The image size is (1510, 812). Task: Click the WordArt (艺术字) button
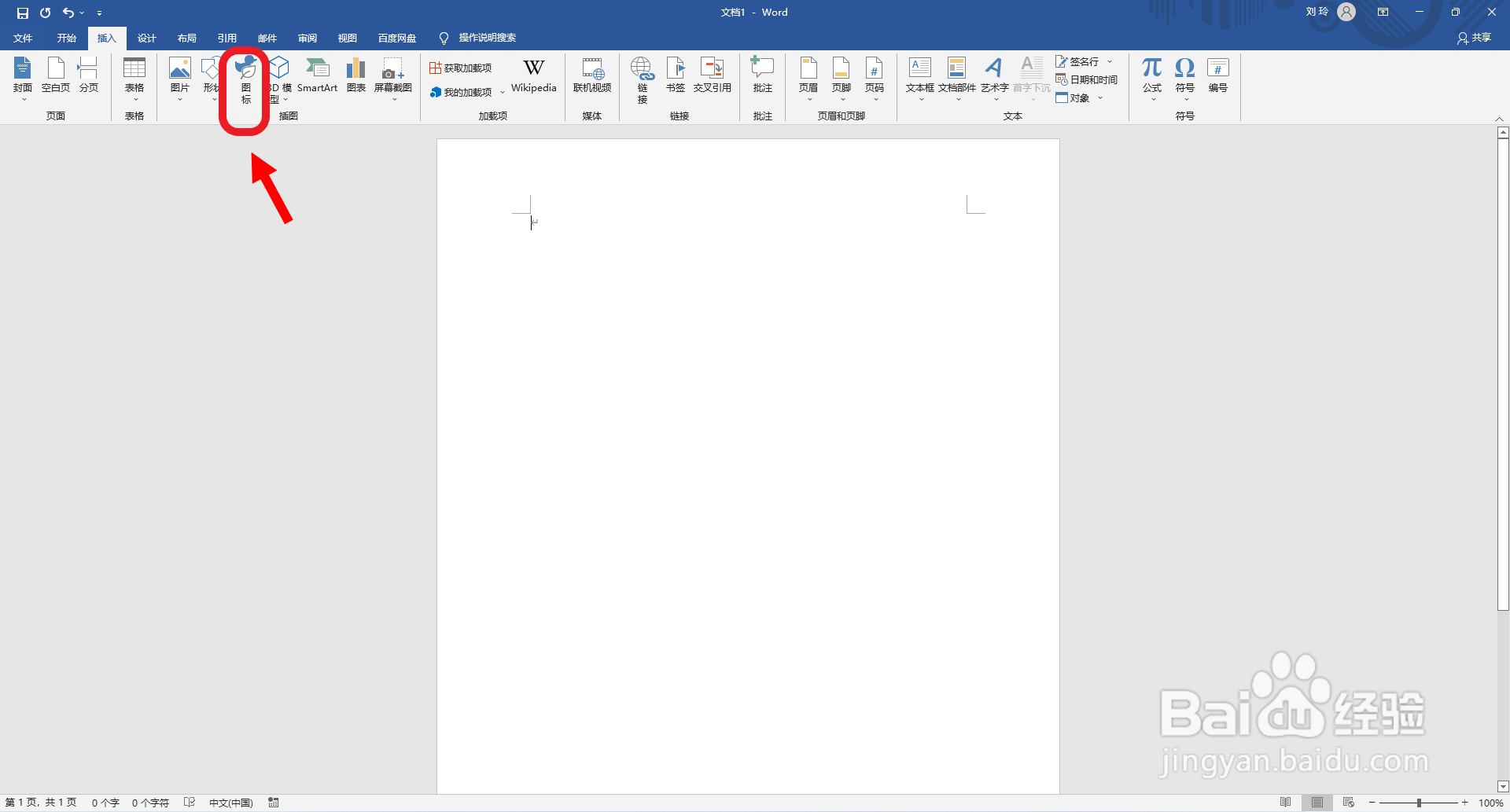pos(994,79)
